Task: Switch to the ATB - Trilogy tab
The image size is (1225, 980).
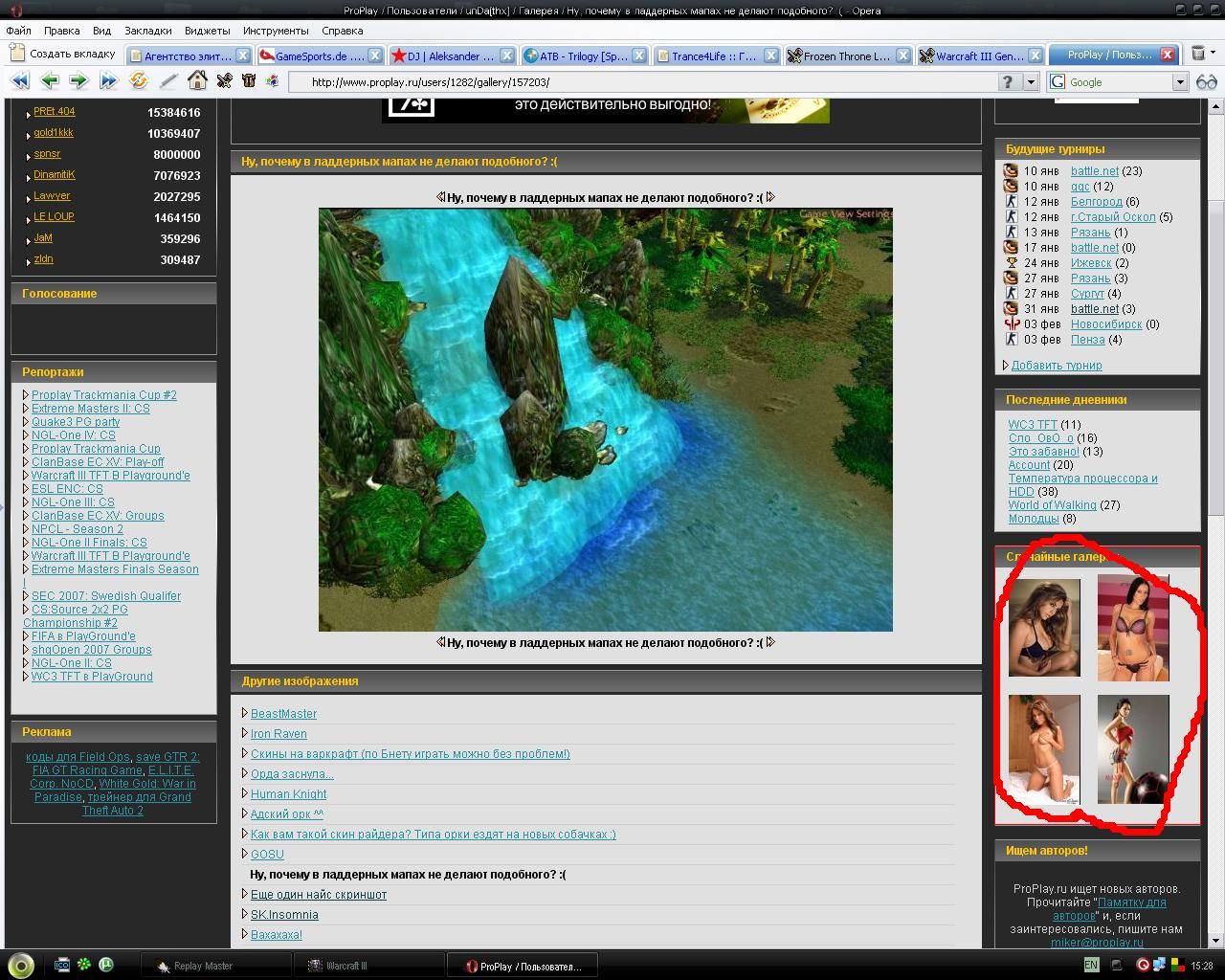Action: click(583, 56)
